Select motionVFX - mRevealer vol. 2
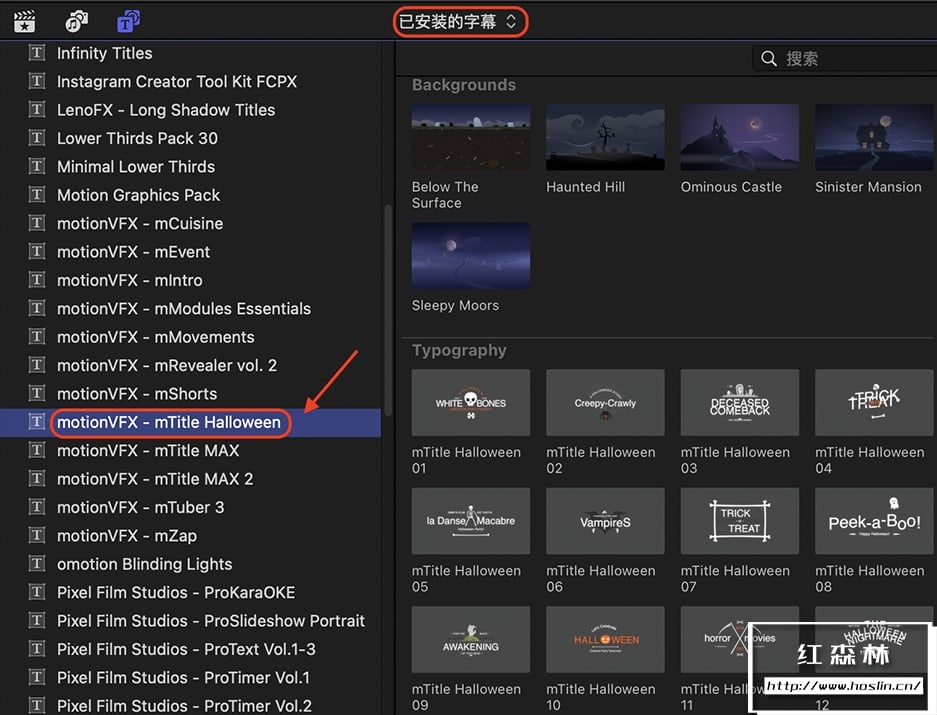The image size is (937, 715). pos(167,365)
